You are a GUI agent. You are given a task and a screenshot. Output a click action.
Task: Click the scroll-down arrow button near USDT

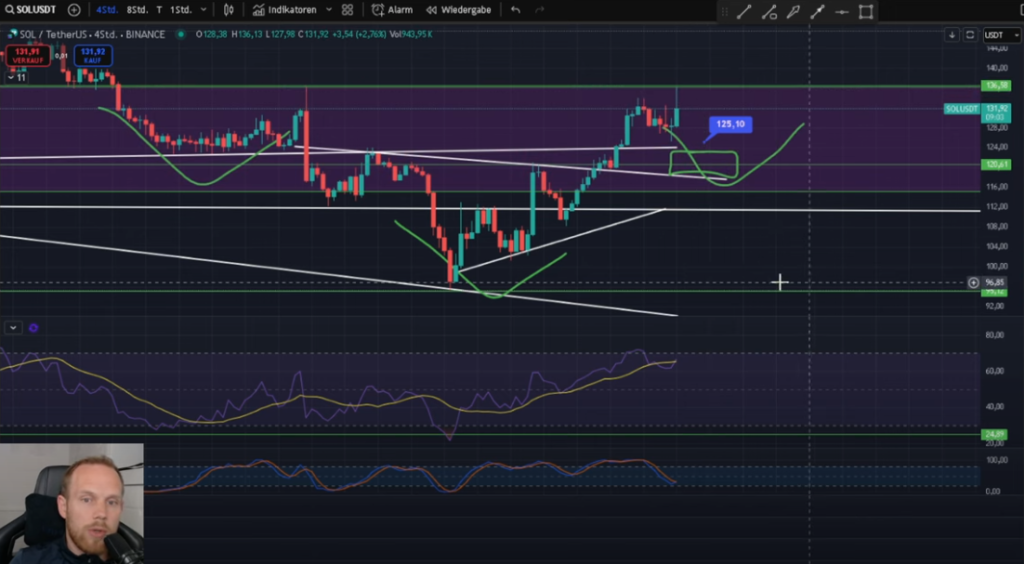point(952,35)
